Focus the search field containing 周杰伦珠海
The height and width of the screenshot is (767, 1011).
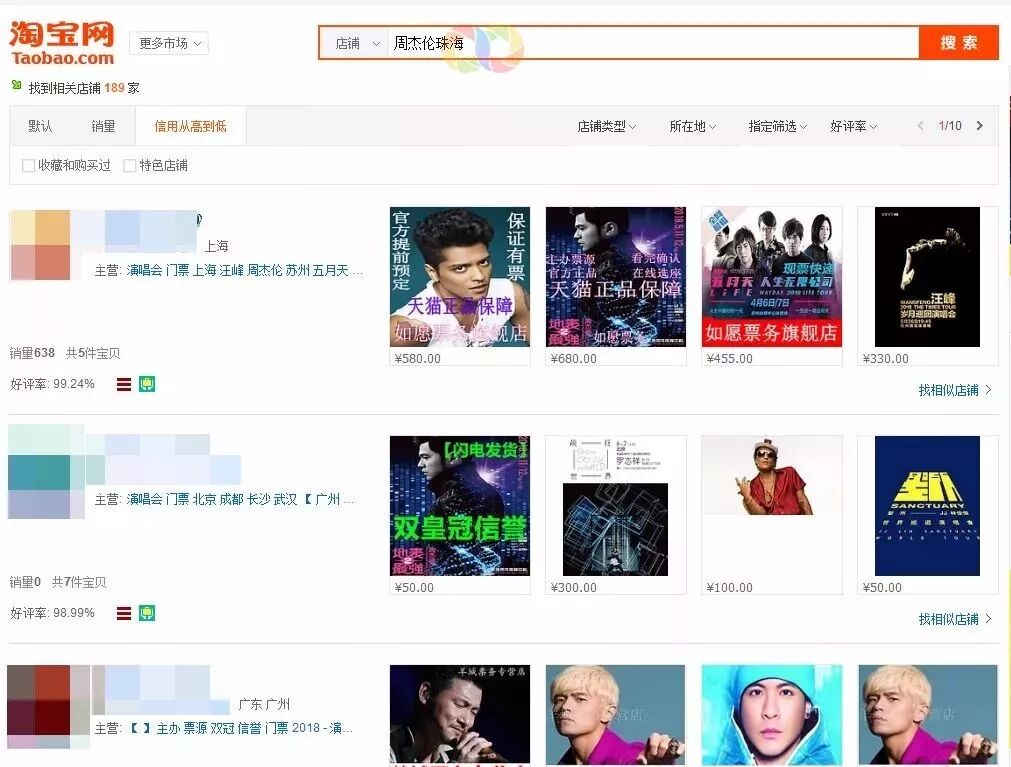(653, 43)
